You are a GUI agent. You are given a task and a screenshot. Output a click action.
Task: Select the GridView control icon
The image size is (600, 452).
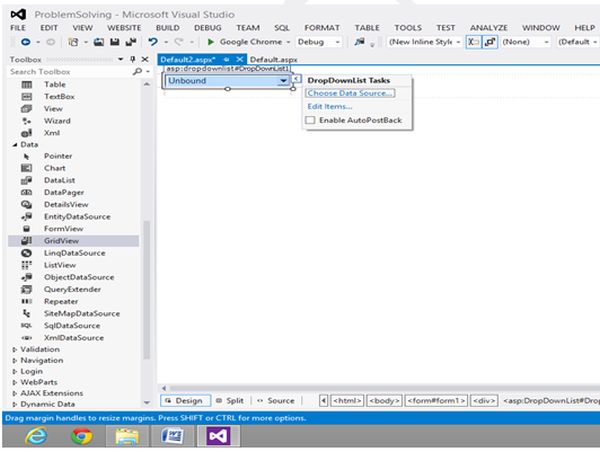tap(26, 241)
